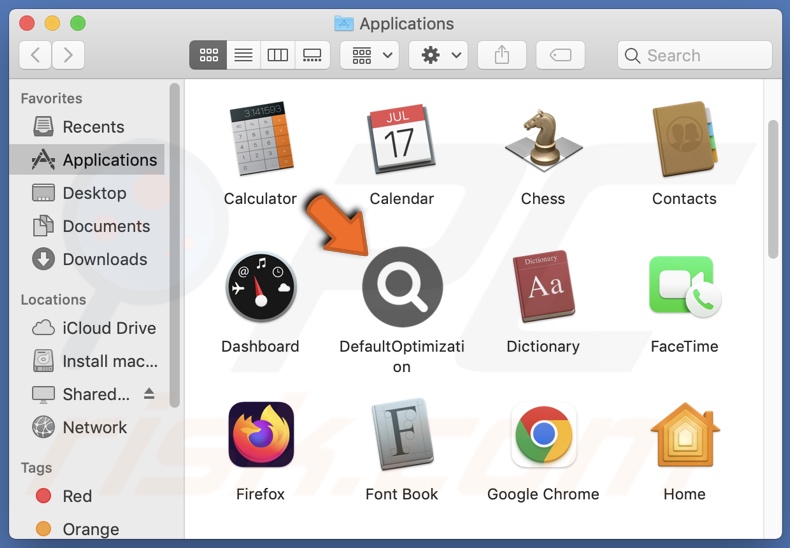Open the Calendar app icon
This screenshot has height=548, width=790.
coord(402,139)
